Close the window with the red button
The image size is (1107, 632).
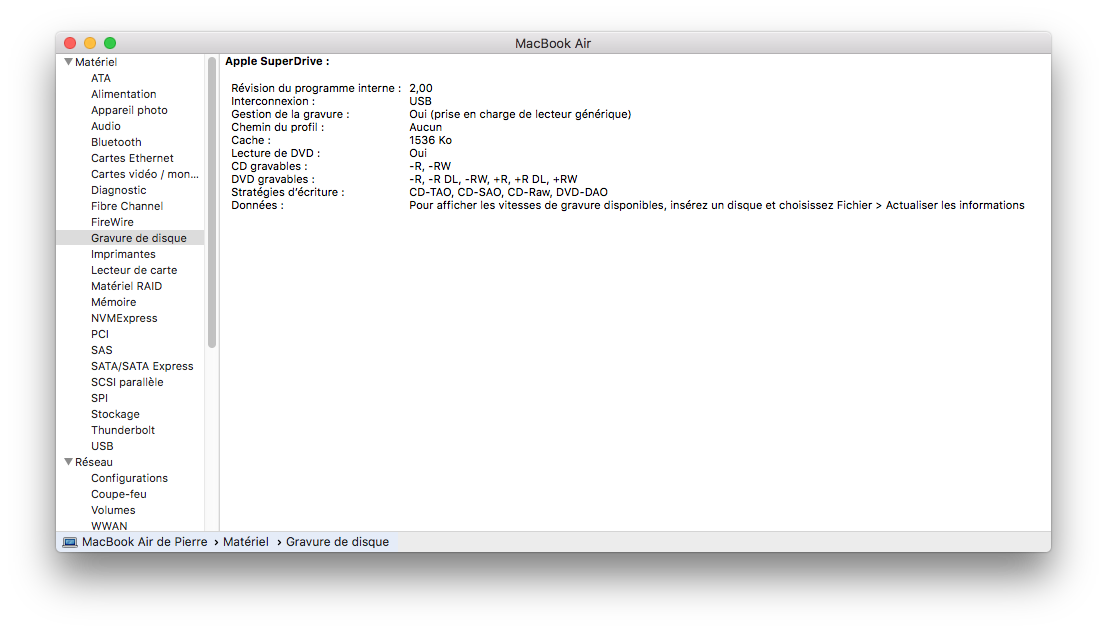click(70, 43)
